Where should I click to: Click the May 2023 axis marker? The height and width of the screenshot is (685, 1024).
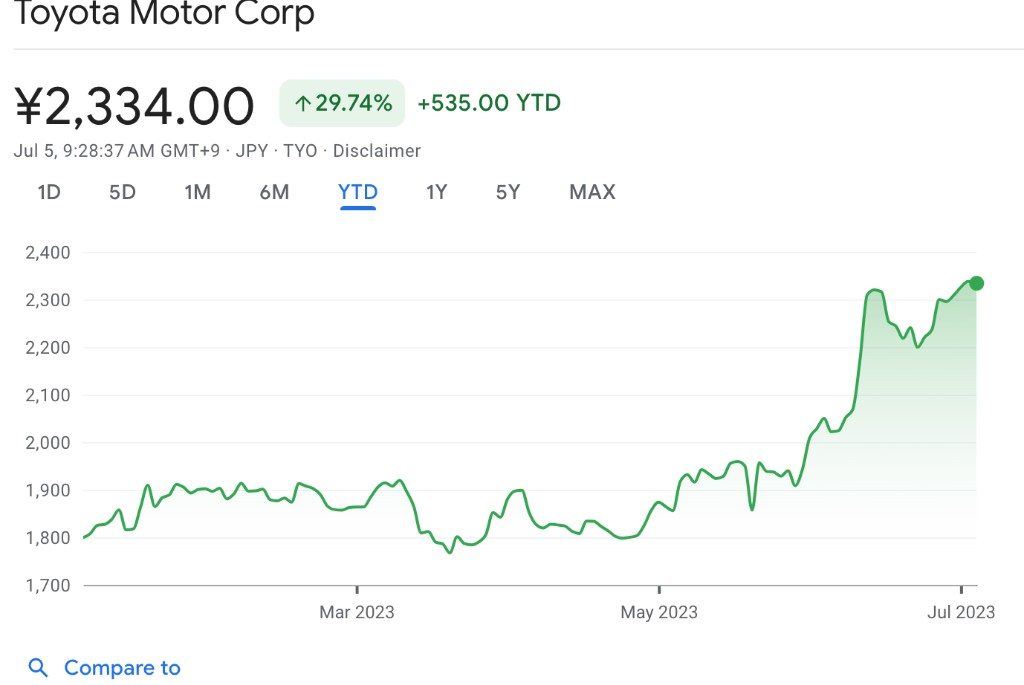tap(659, 611)
